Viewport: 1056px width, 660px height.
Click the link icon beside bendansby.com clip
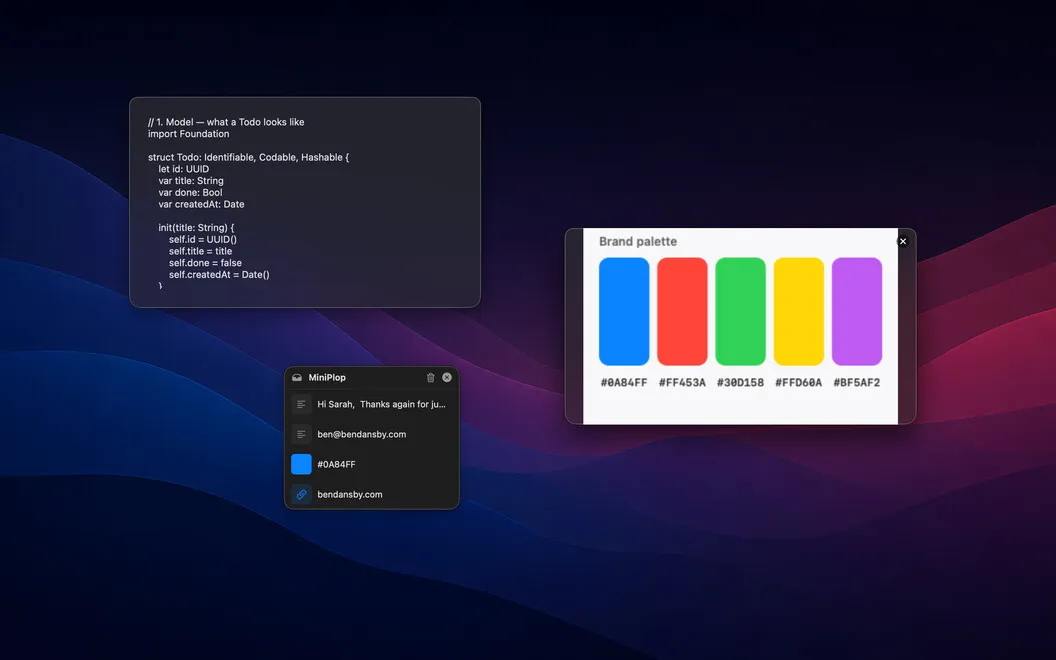(x=301, y=494)
